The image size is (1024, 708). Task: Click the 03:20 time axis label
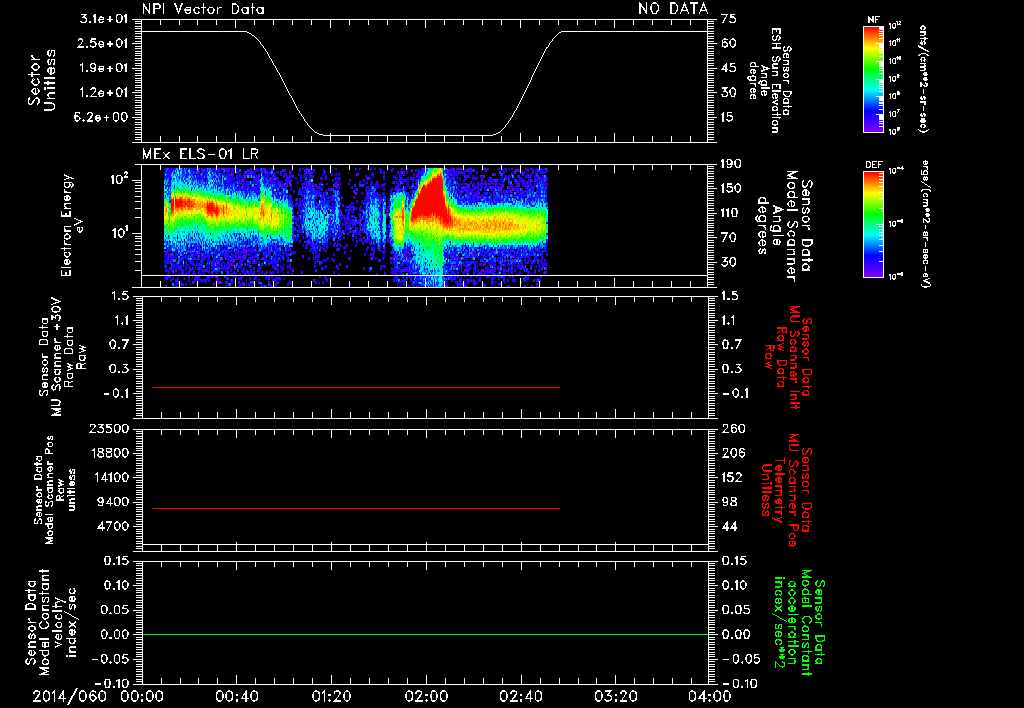tap(615, 696)
